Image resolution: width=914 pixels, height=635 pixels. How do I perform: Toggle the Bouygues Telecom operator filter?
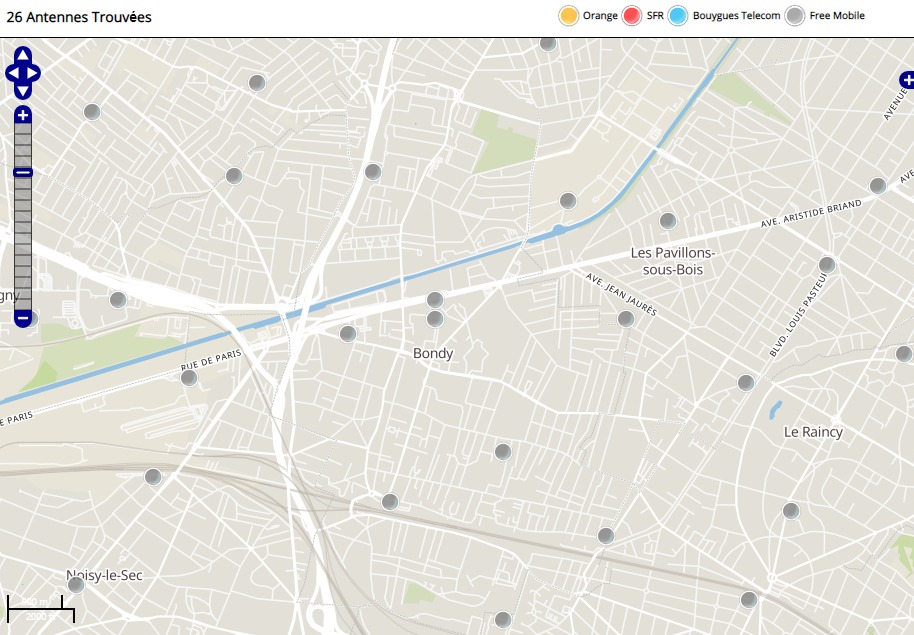pos(679,16)
